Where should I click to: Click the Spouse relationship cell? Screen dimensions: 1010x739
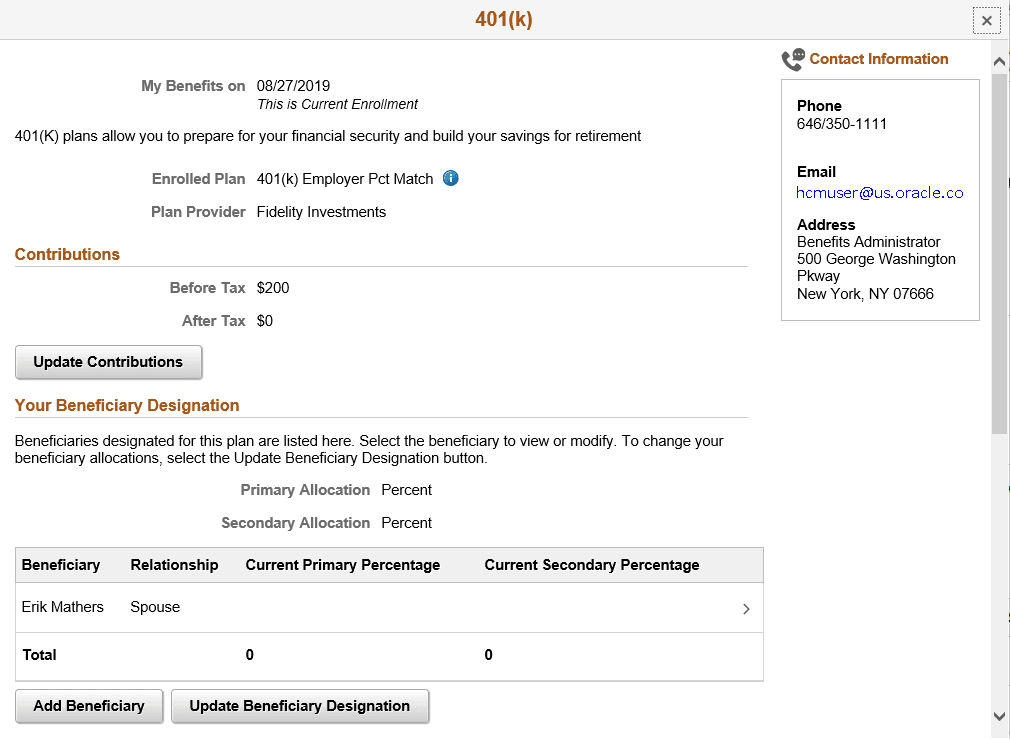(x=155, y=607)
